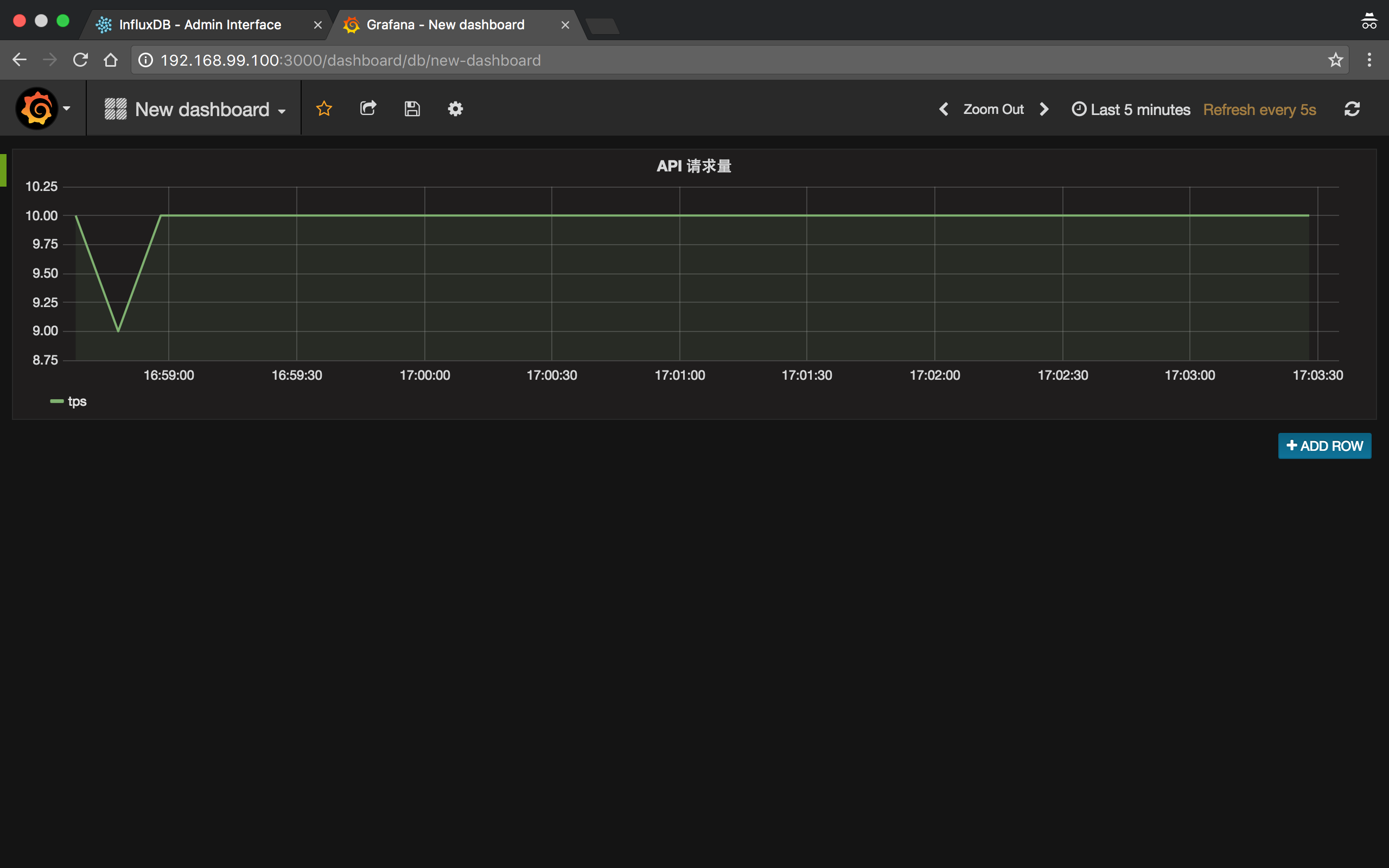The width and height of the screenshot is (1389, 868).
Task: Save dashboard with floppy disk icon
Action: pos(412,108)
